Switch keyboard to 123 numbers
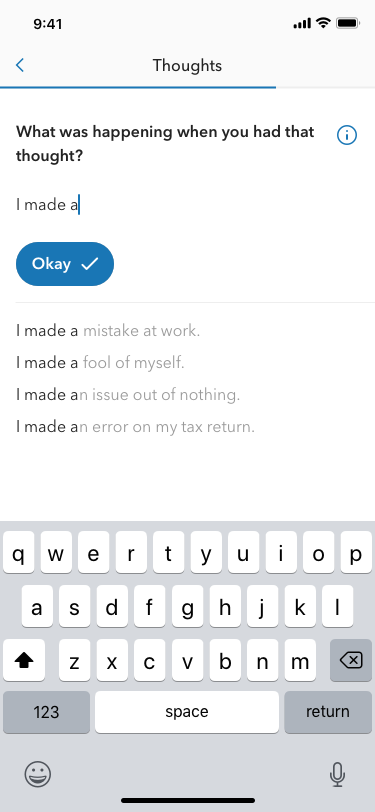Screen dimensions: 375x812 47,712
